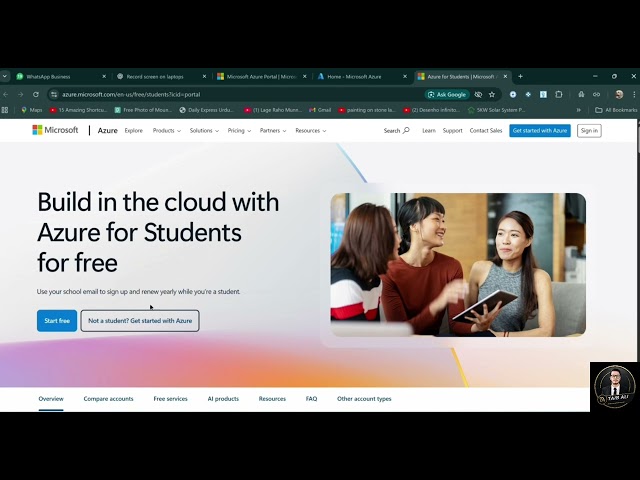Select the Resources section tab
Screen dimensions: 640x480
tap(272, 399)
